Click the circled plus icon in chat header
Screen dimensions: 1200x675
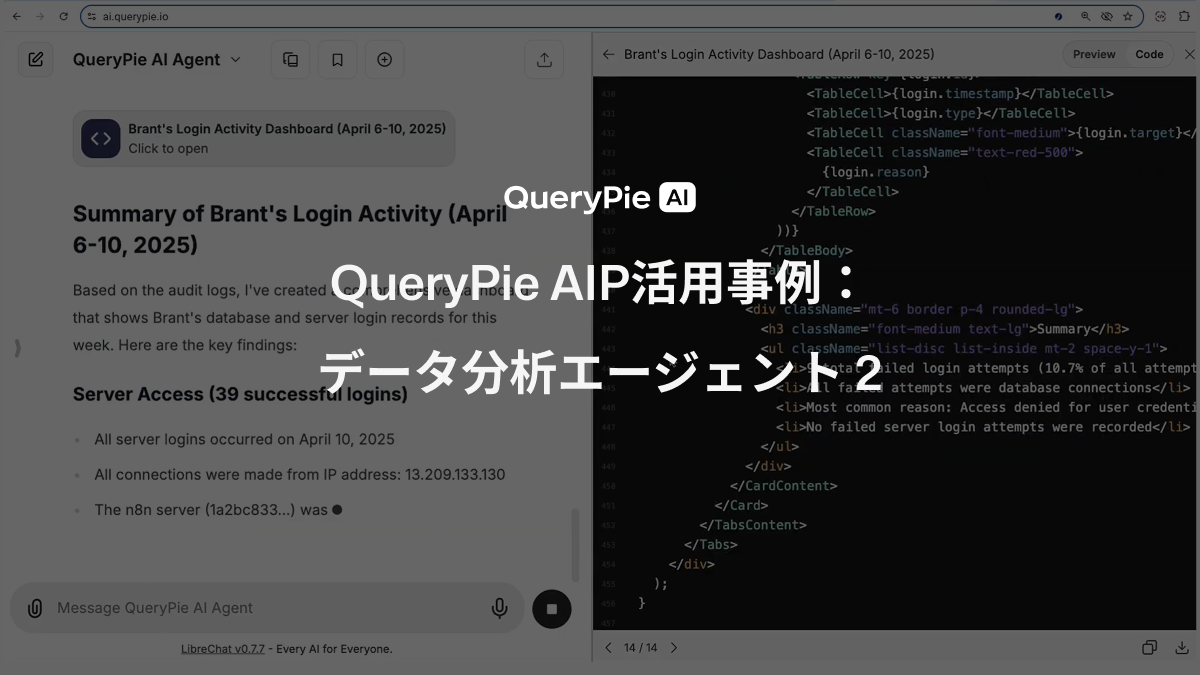click(x=384, y=60)
